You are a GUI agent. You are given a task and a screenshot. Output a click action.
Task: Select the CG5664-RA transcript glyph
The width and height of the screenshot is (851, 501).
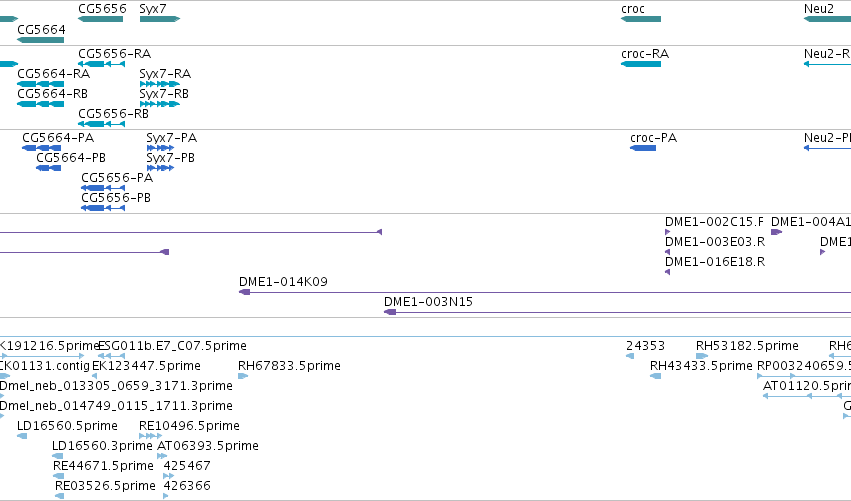(41, 84)
